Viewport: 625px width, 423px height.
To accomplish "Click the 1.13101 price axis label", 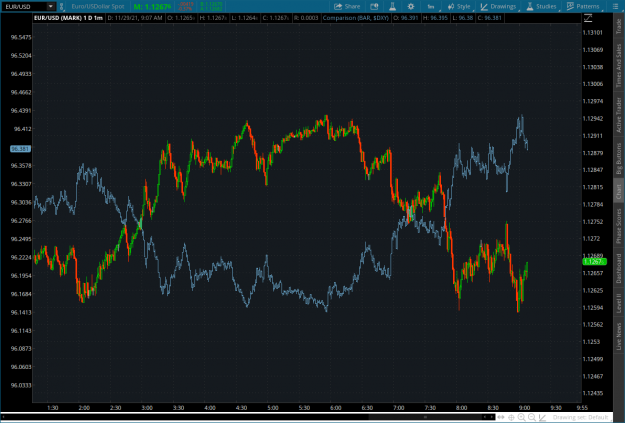I will pos(593,33).
